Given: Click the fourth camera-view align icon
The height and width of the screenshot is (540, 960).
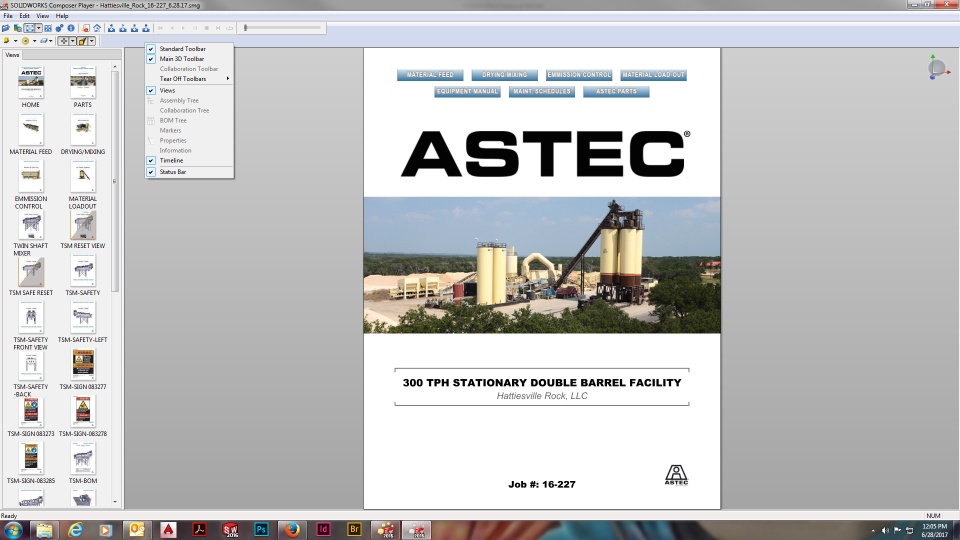Looking at the screenshot, I should pos(146,28).
